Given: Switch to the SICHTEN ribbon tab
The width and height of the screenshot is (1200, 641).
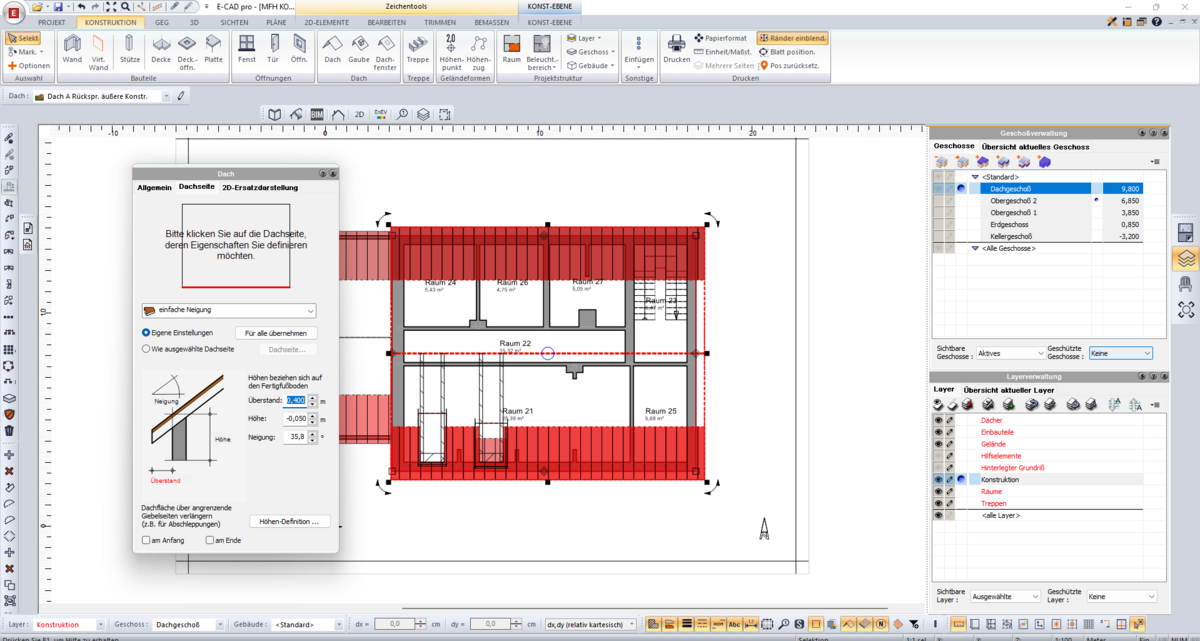Looking at the screenshot, I should tap(234, 21).
